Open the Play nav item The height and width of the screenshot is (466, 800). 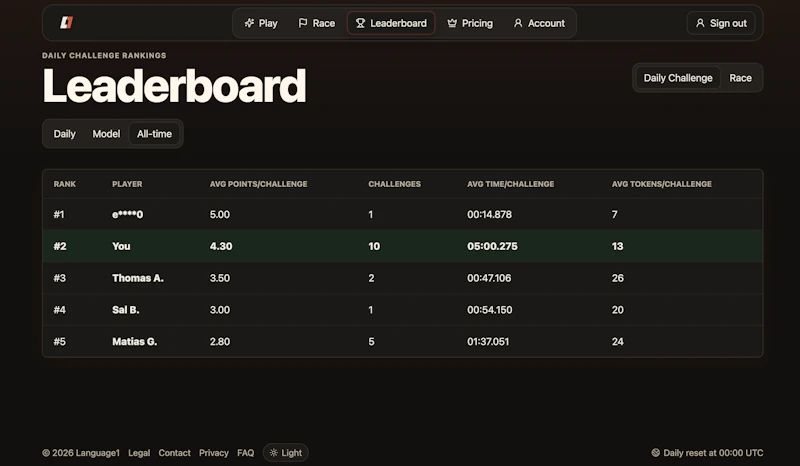coord(261,23)
